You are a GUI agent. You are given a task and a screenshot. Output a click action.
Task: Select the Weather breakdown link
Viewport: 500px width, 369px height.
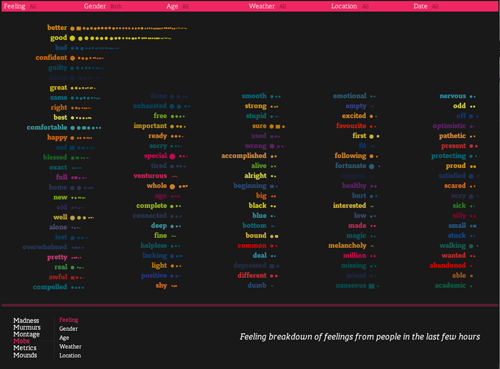[70, 347]
